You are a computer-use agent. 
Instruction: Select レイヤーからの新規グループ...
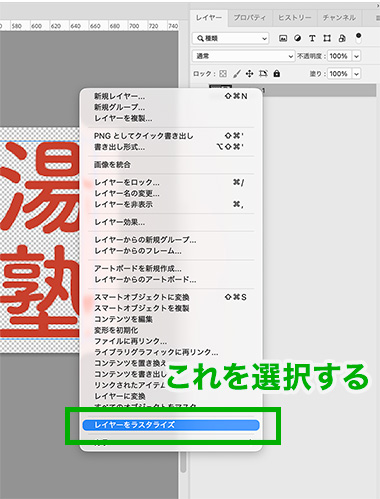coord(170,240)
